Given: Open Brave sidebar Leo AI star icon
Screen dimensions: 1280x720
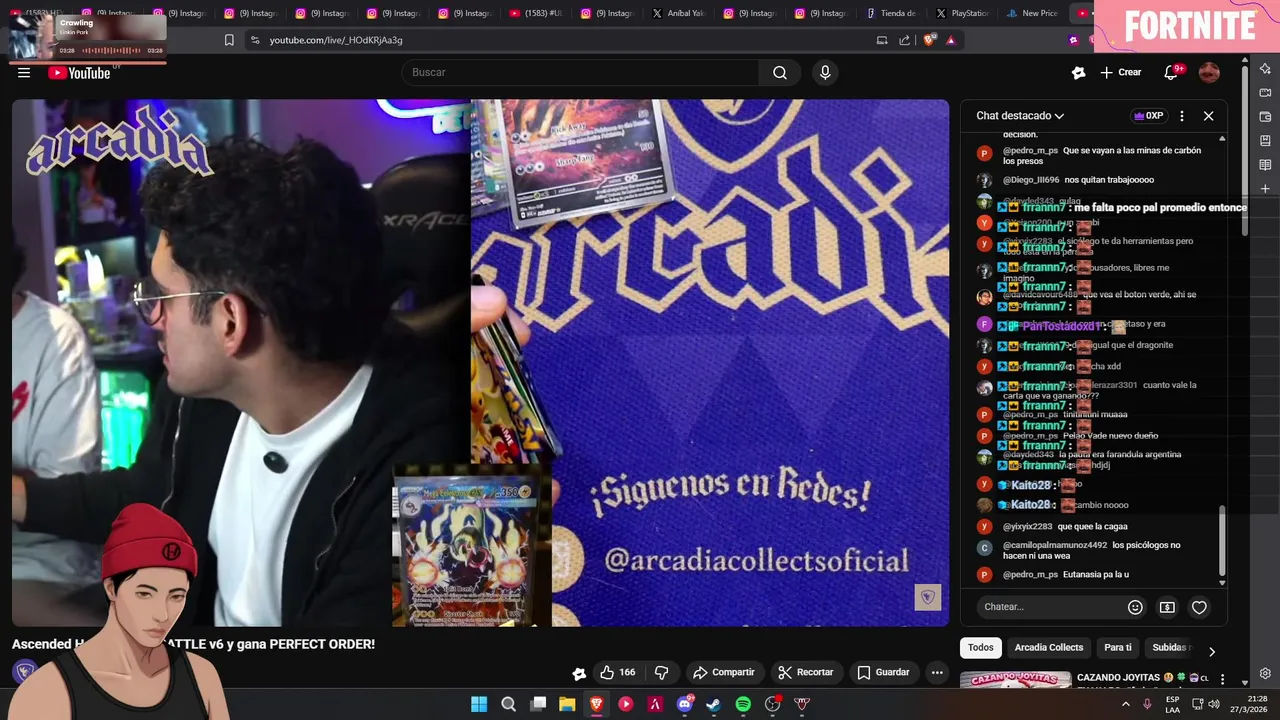Looking at the screenshot, I should coord(1265,69).
